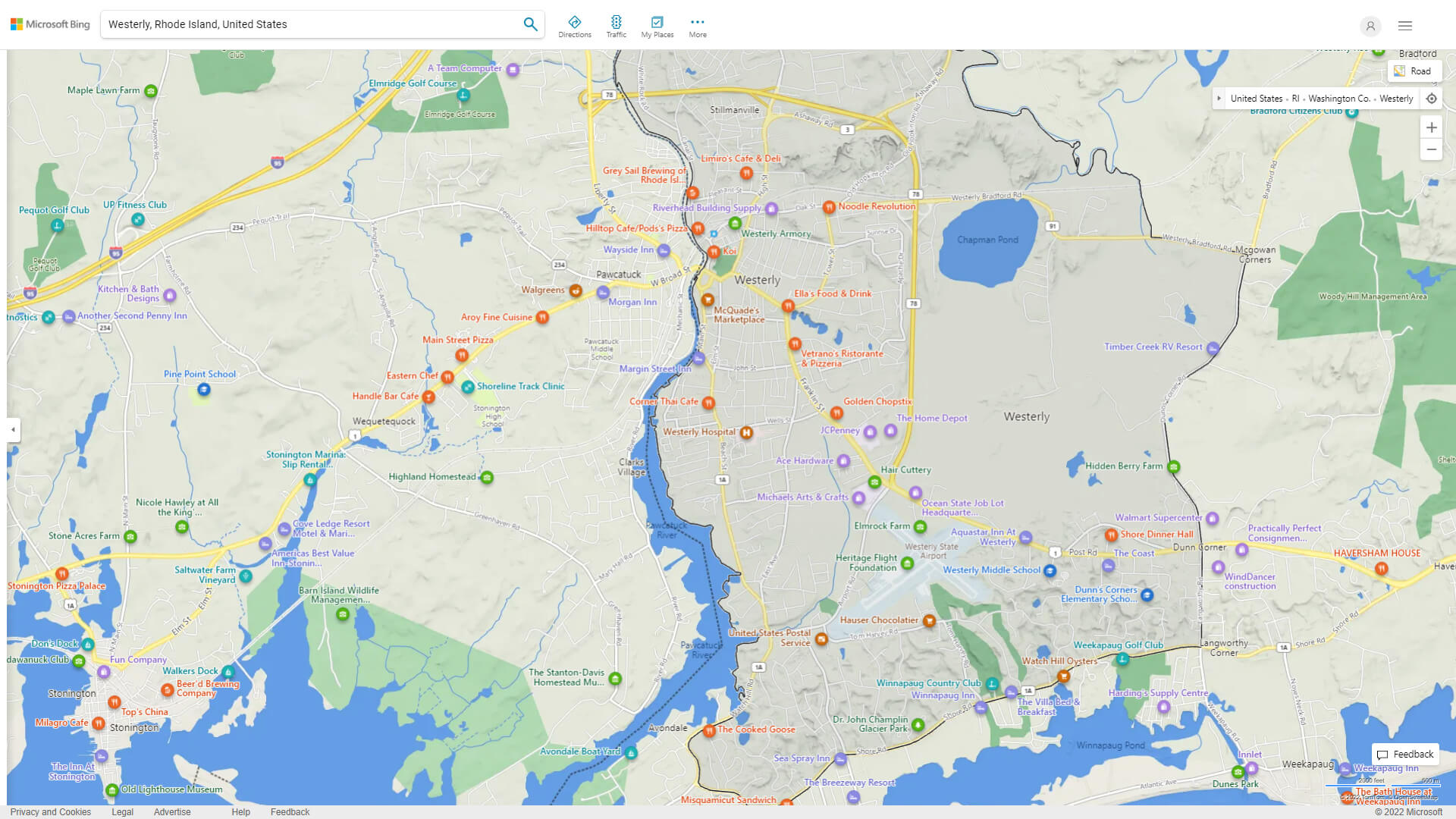The width and height of the screenshot is (1456, 819).
Task: Open the account profile icon
Action: [x=1370, y=26]
